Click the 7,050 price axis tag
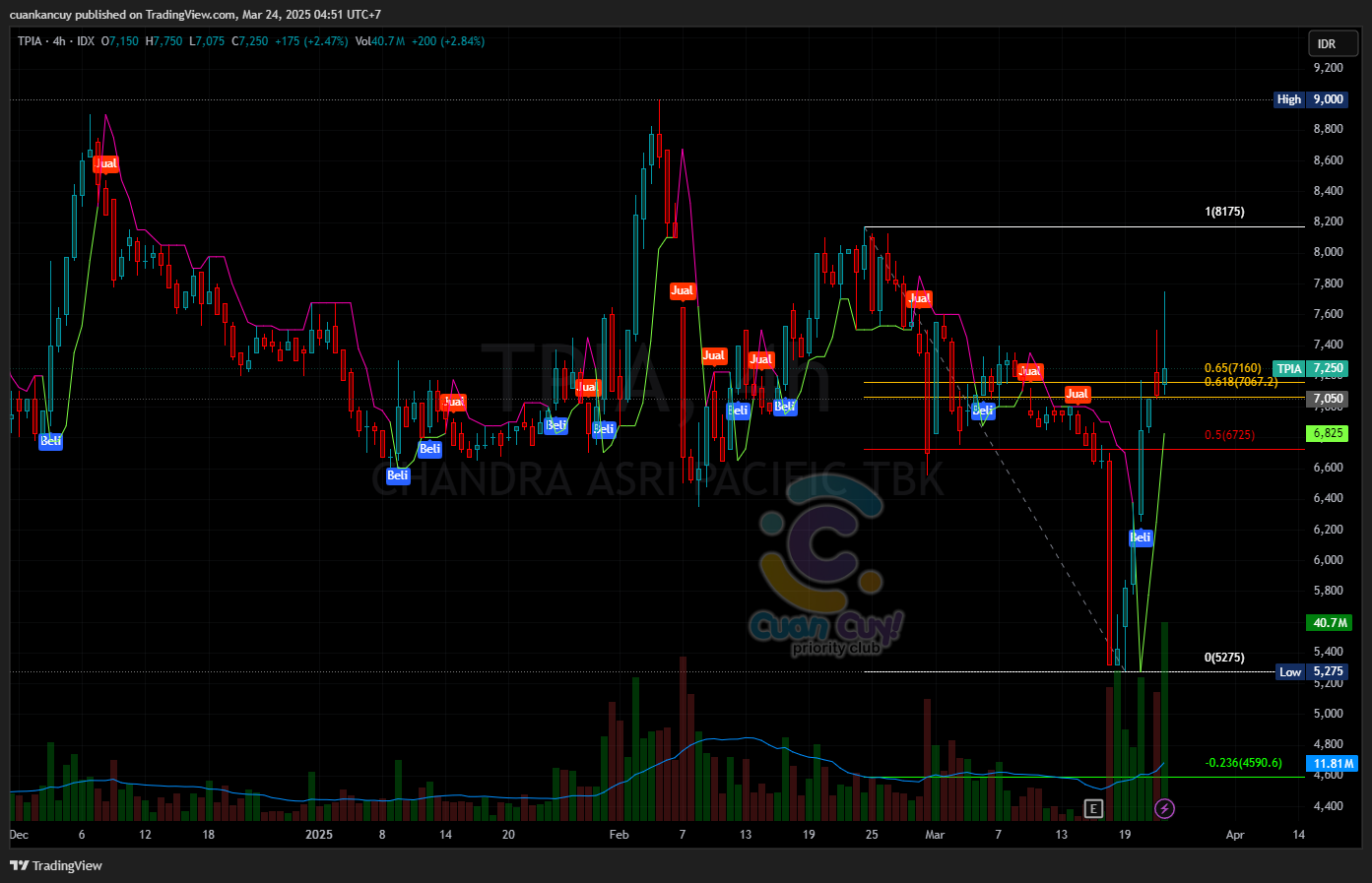This screenshot has width=1372, height=883. pyautogui.click(x=1328, y=399)
